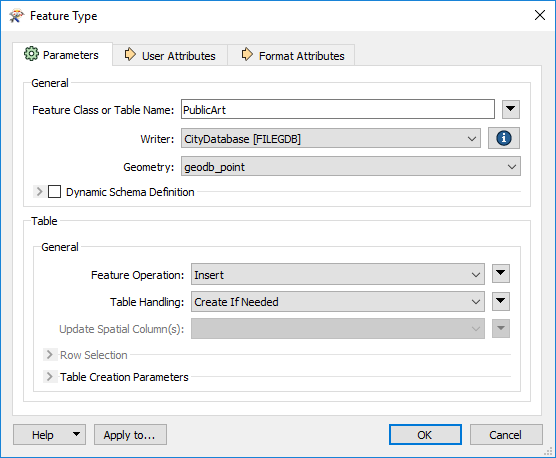Expand the Row Selection section

click(49, 354)
